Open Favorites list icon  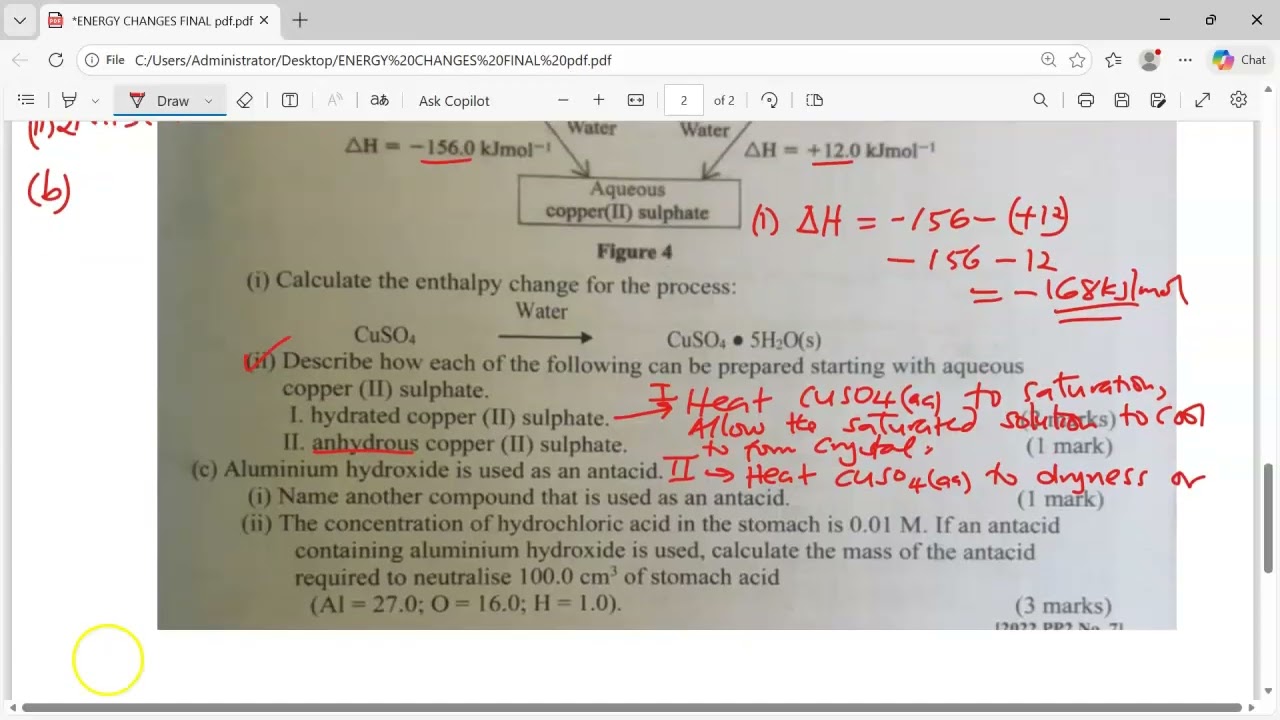[x=1114, y=60]
